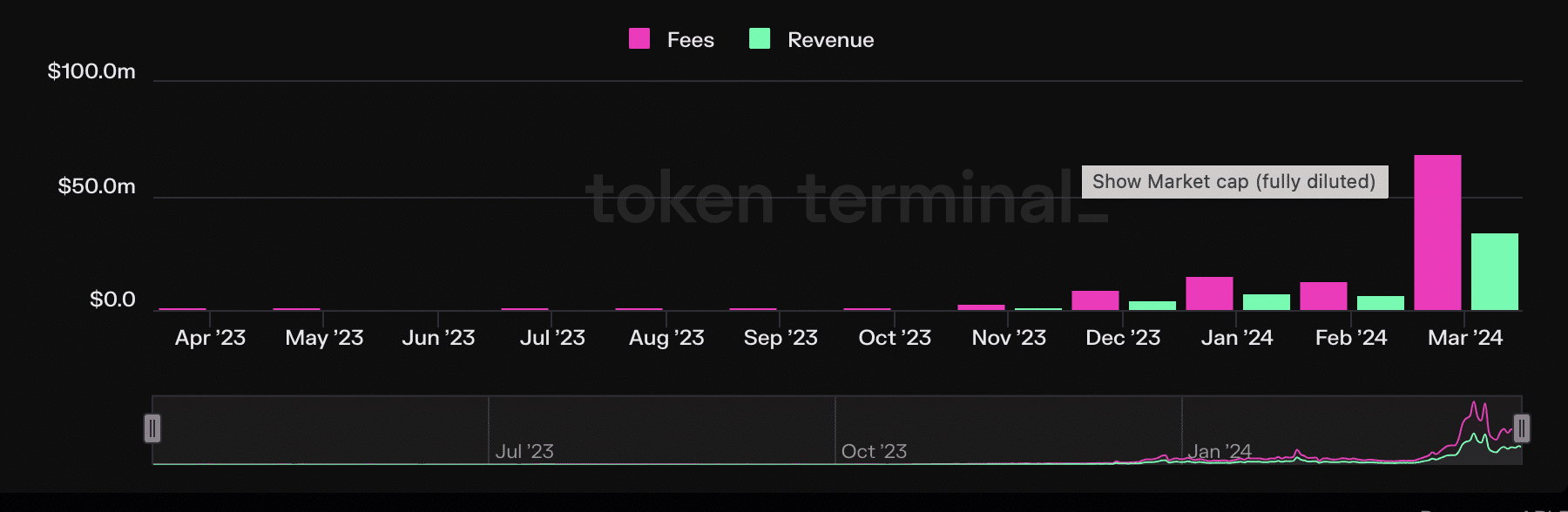Click the Mar '24 x-axis label
This screenshot has height=512, width=1568.
(1465, 338)
